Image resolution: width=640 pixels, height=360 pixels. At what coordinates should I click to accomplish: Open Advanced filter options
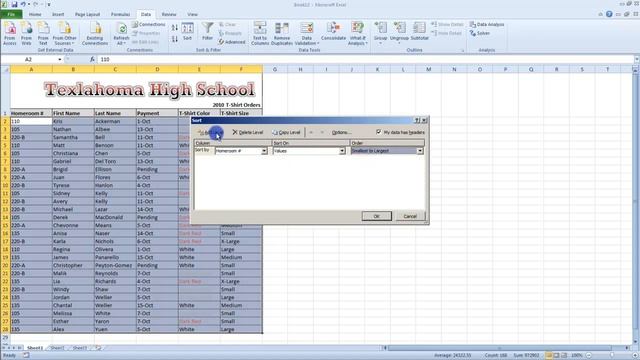click(232, 42)
